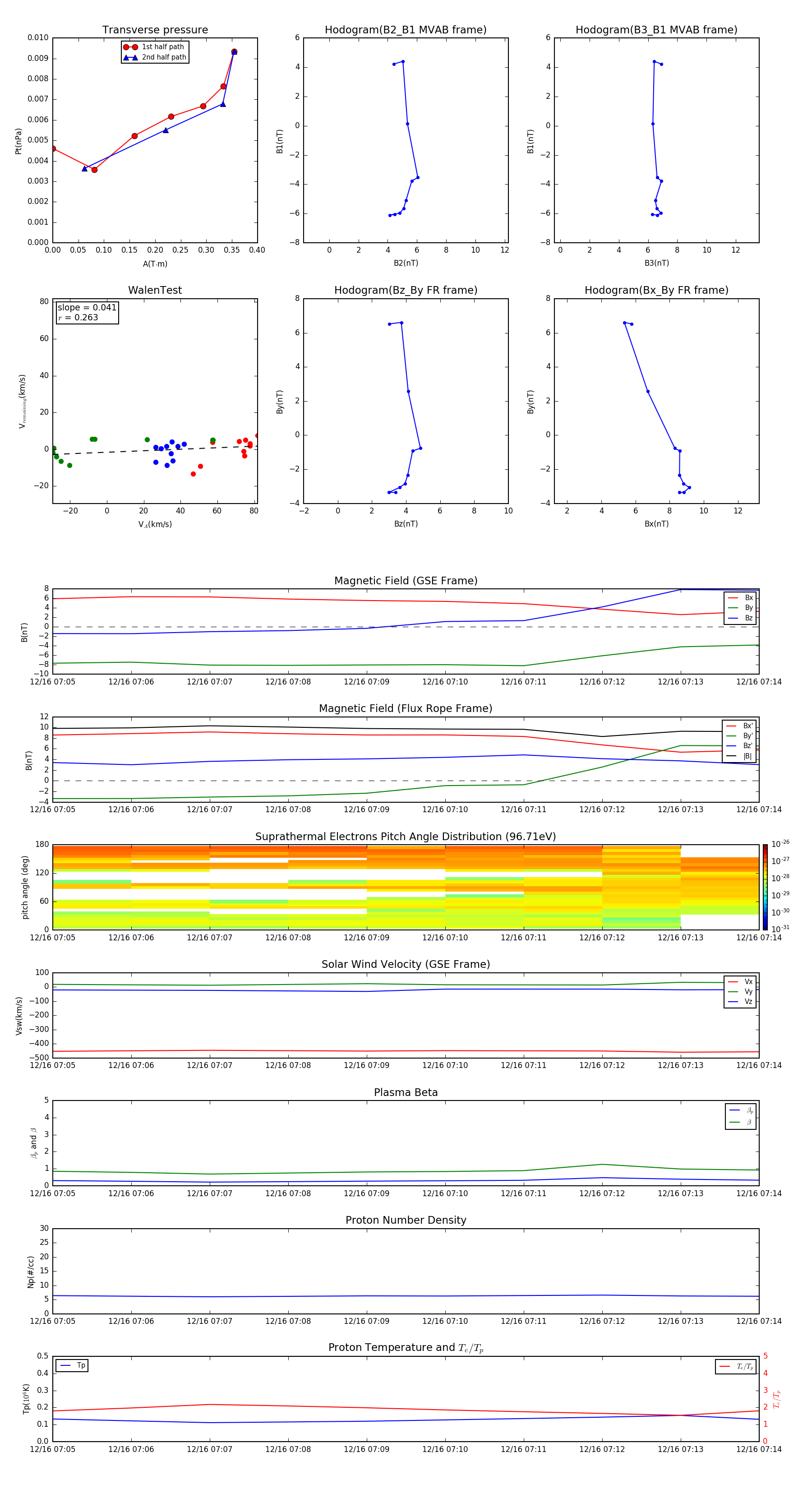812x1489 pixels.
Task: Click the 'Pt(nPa)' y-axis label
Action: coord(18,141)
